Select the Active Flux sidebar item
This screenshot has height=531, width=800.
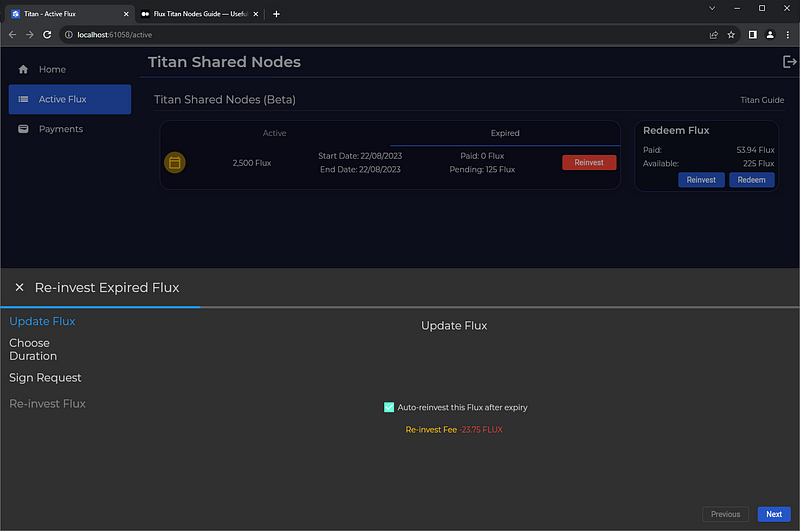coord(70,99)
